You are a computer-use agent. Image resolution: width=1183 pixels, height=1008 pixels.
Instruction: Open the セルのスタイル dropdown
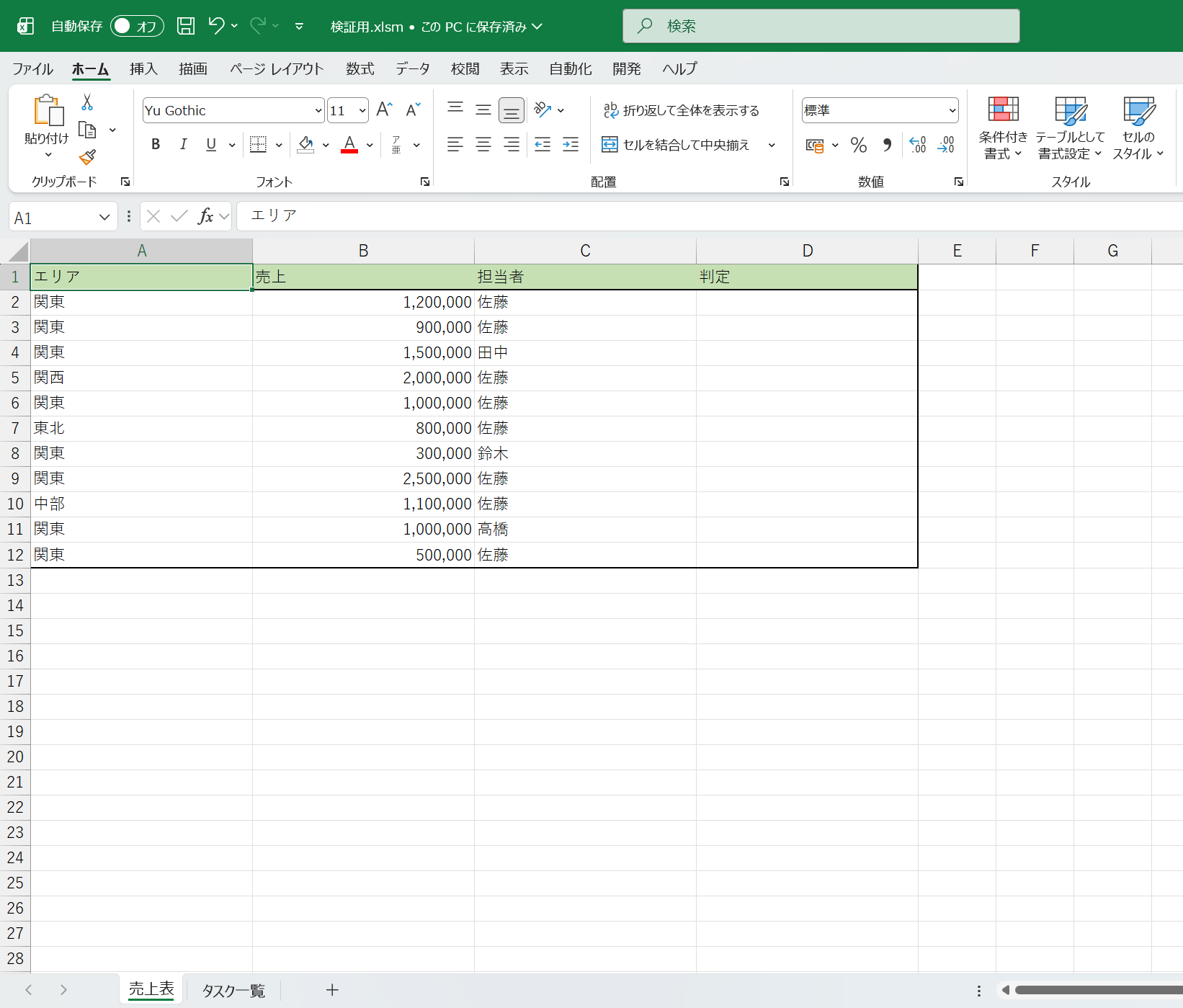(1138, 128)
